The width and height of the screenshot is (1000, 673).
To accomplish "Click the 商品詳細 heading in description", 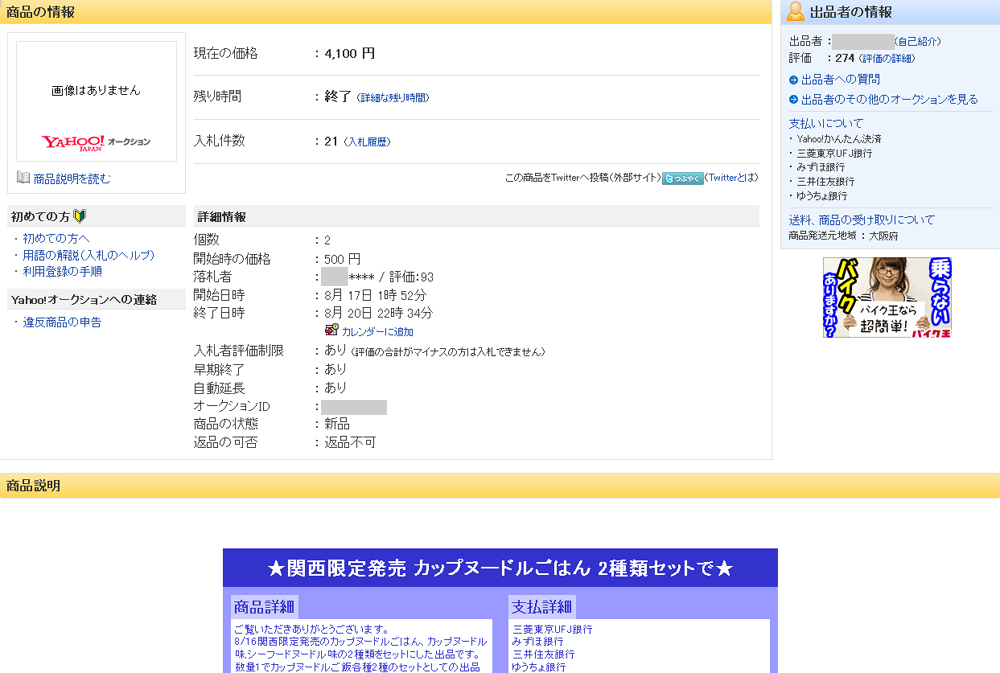I will pyautogui.click(x=264, y=607).
